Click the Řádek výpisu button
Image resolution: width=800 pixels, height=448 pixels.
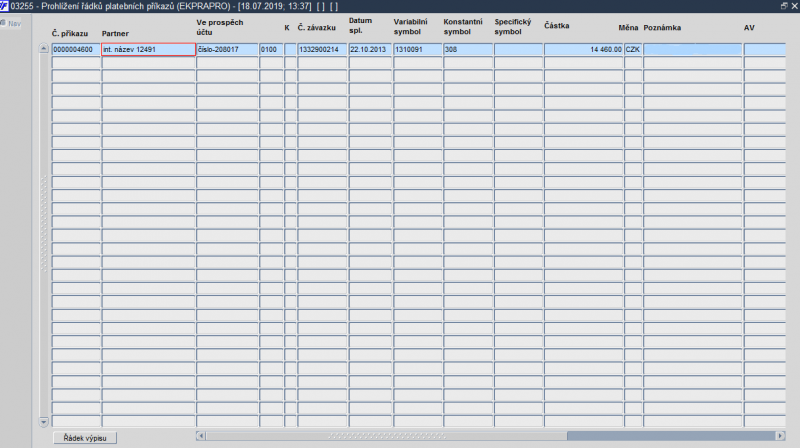pos(85,438)
